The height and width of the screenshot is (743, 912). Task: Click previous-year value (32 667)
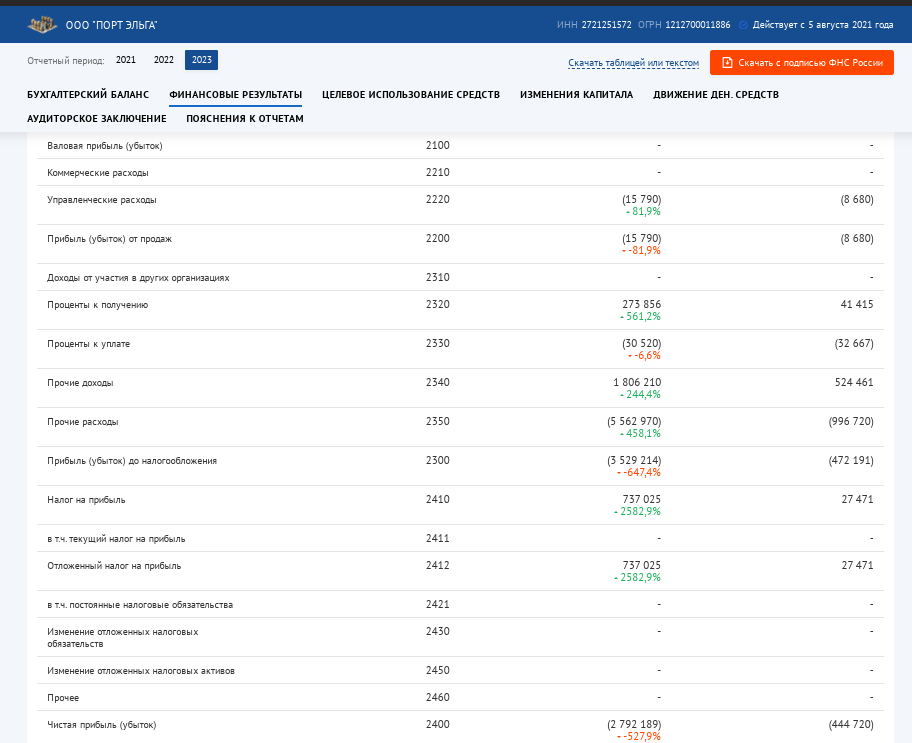click(854, 343)
